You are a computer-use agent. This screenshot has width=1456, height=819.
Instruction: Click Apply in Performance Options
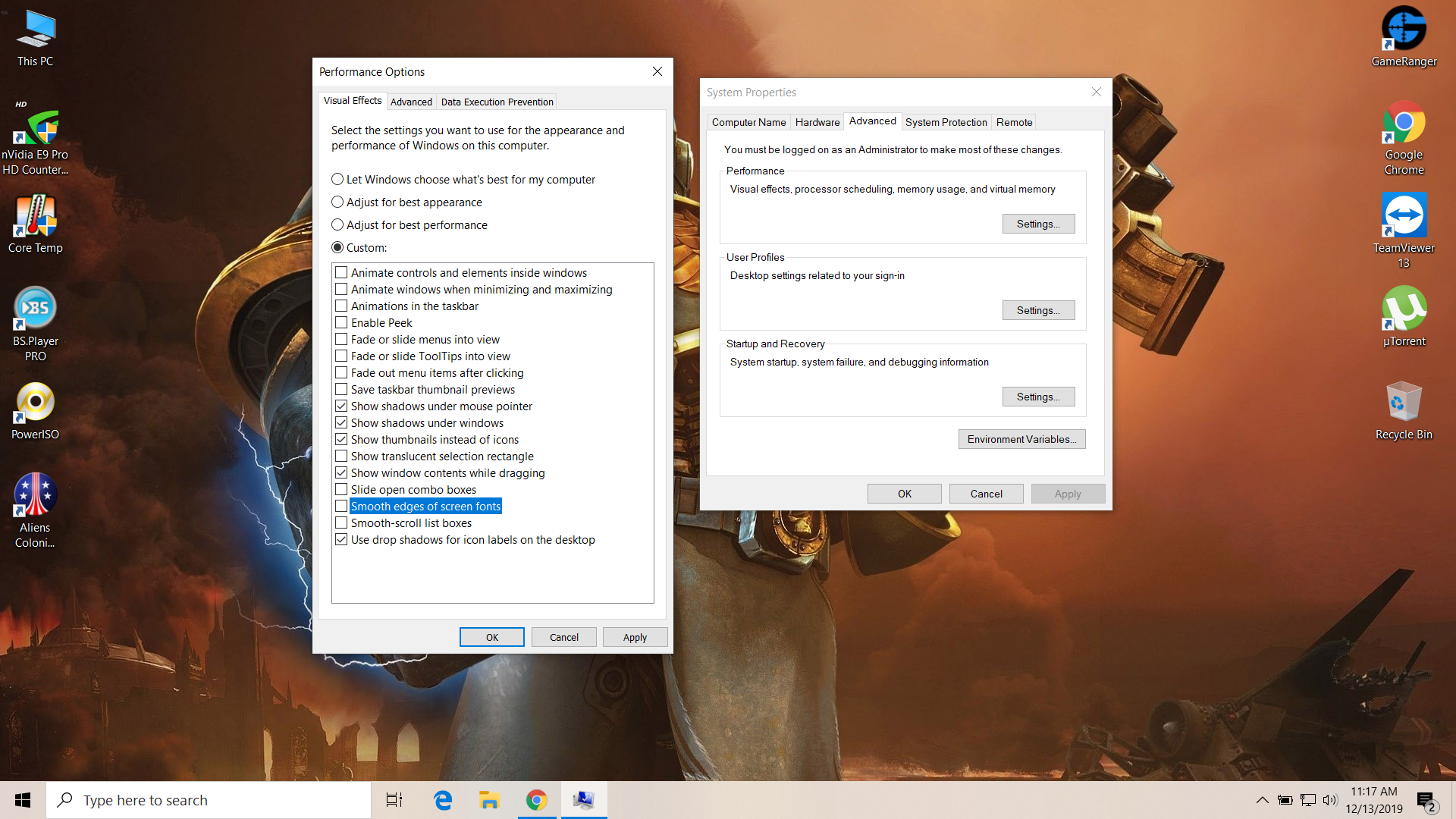tap(635, 637)
